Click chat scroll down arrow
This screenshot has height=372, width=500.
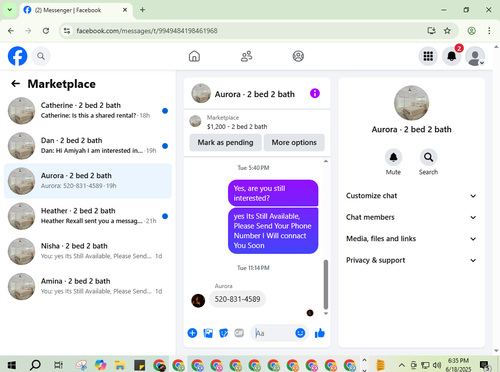tap(326, 313)
